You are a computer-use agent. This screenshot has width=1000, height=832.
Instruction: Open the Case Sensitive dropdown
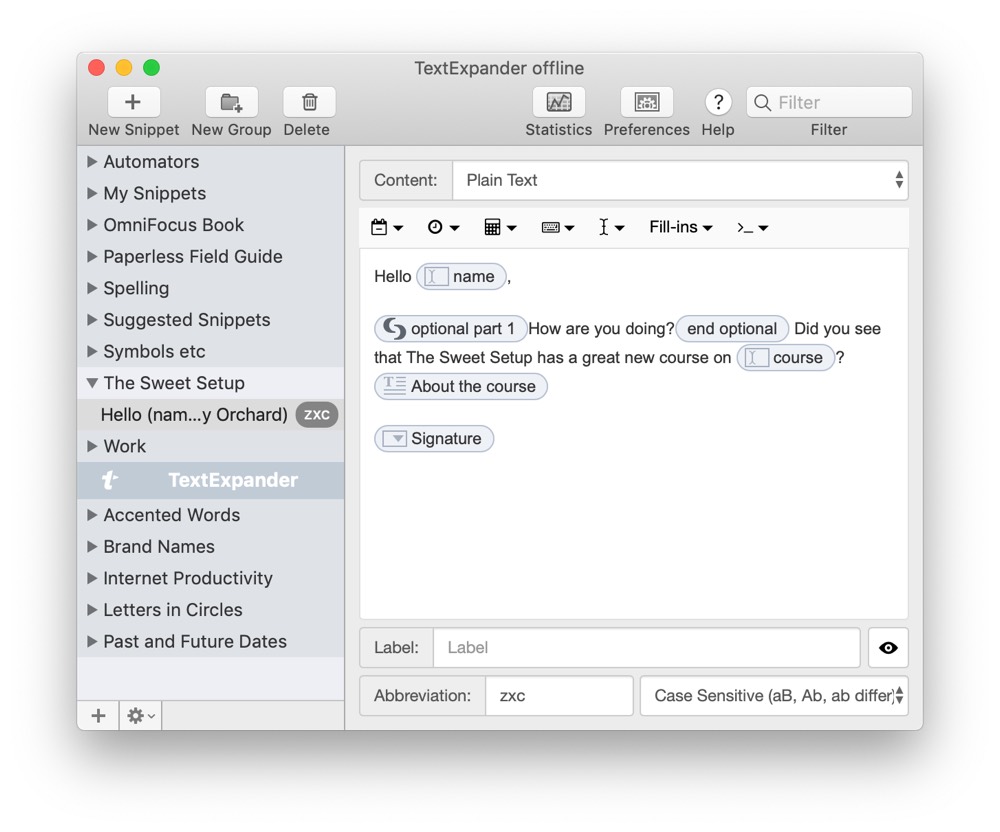tap(774, 696)
